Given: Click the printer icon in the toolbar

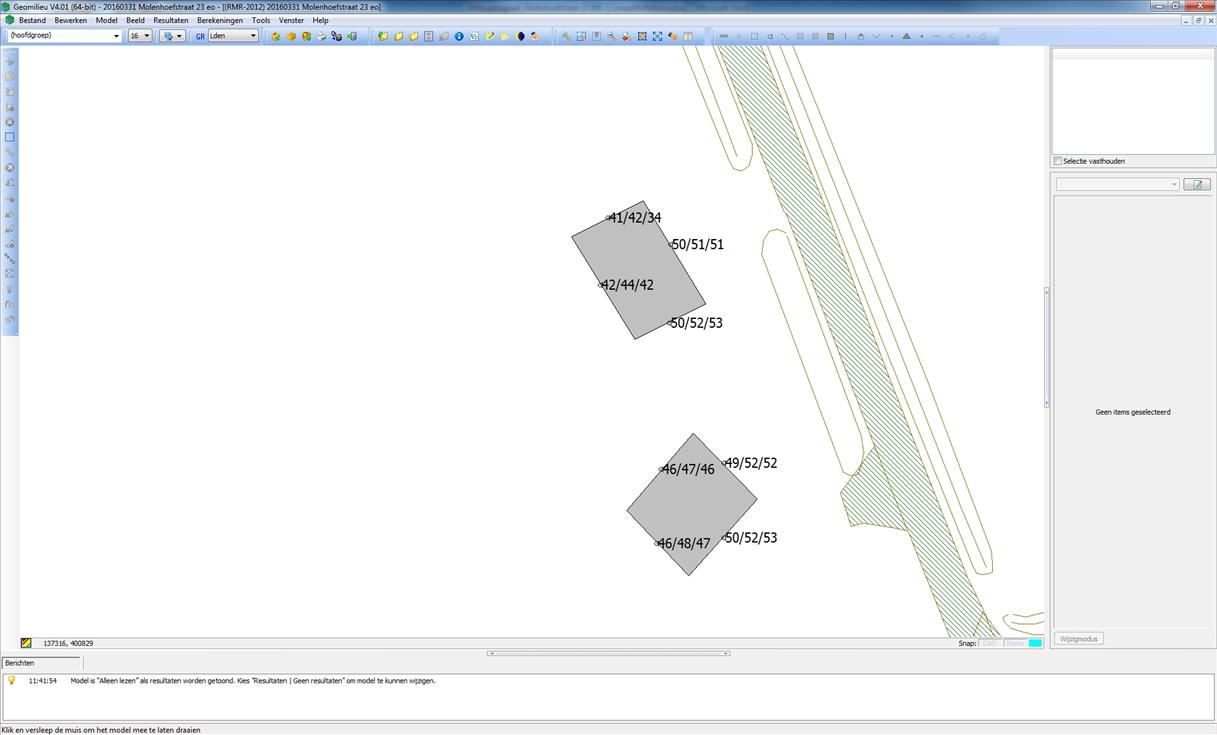Looking at the screenshot, I should pyautogui.click(x=321, y=36).
